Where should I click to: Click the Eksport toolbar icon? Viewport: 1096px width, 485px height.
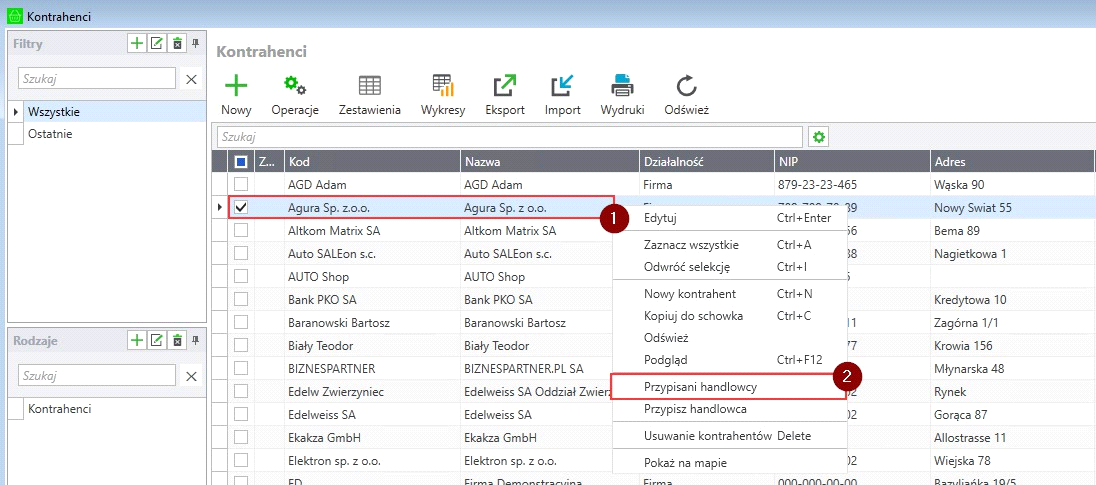coord(505,87)
